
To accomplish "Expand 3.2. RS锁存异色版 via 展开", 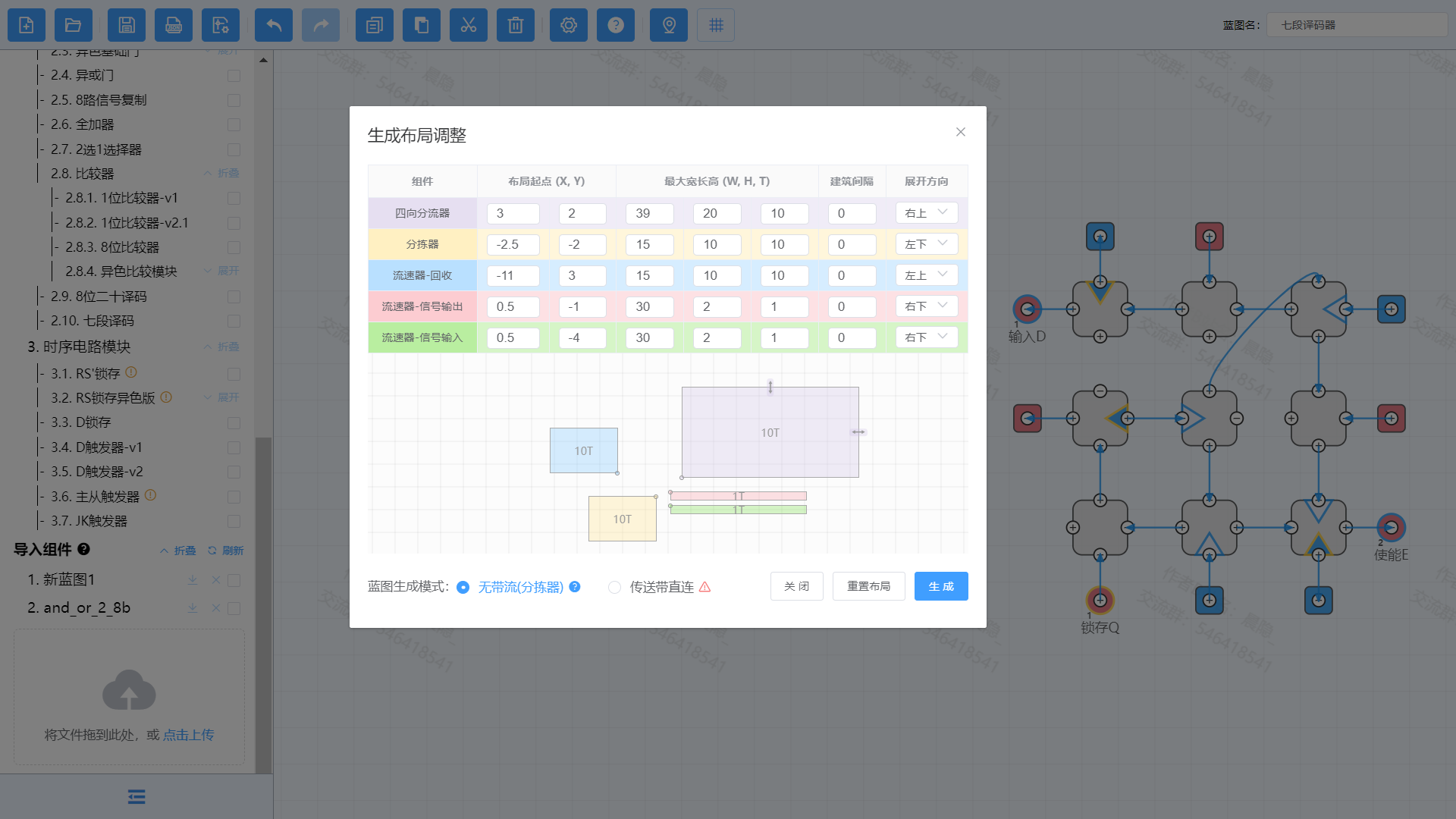I will pyautogui.click(x=221, y=397).
